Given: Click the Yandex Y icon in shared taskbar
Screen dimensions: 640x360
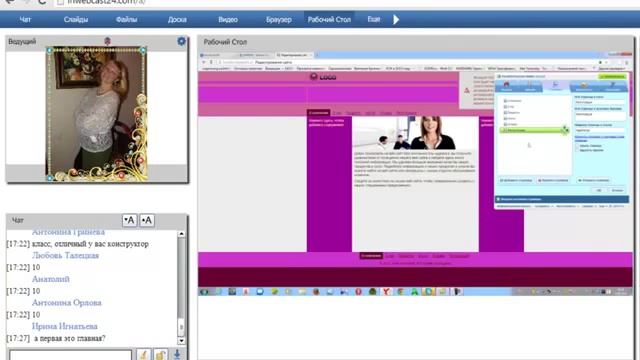Looking at the screenshot, I should [386, 291].
